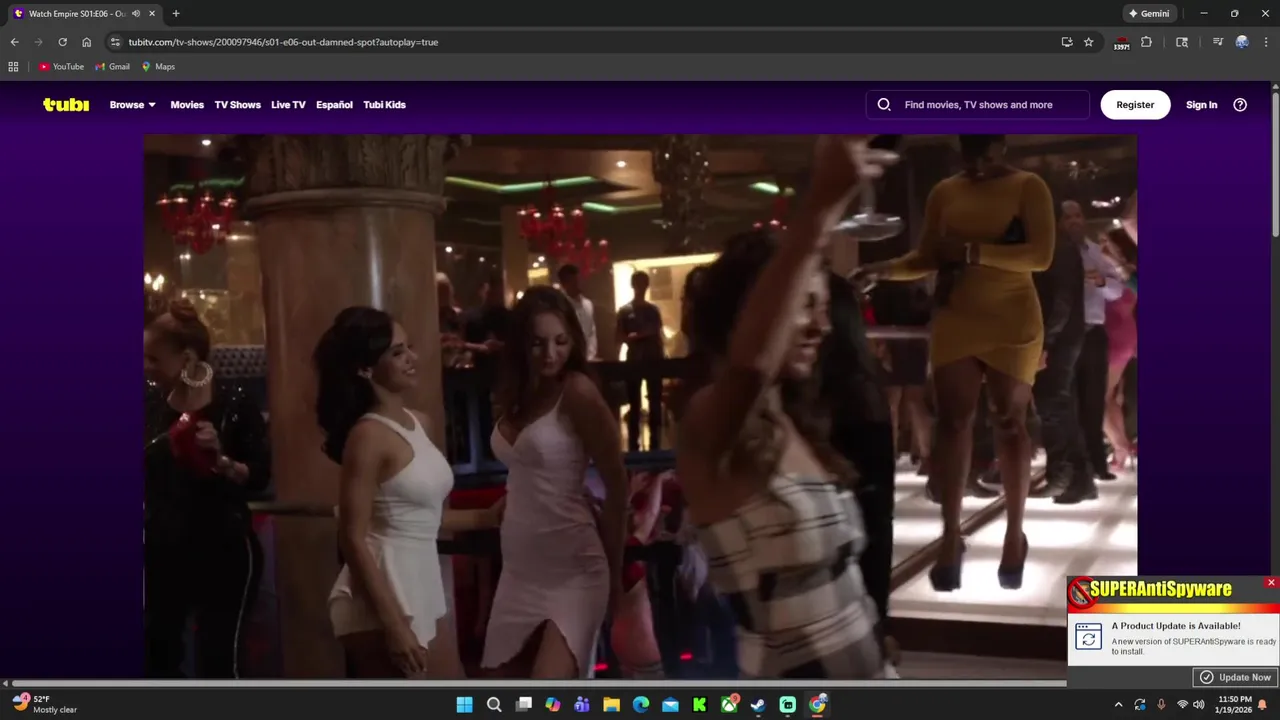
Task: Launch Microsoft Edge from the taskbar
Action: click(x=641, y=704)
